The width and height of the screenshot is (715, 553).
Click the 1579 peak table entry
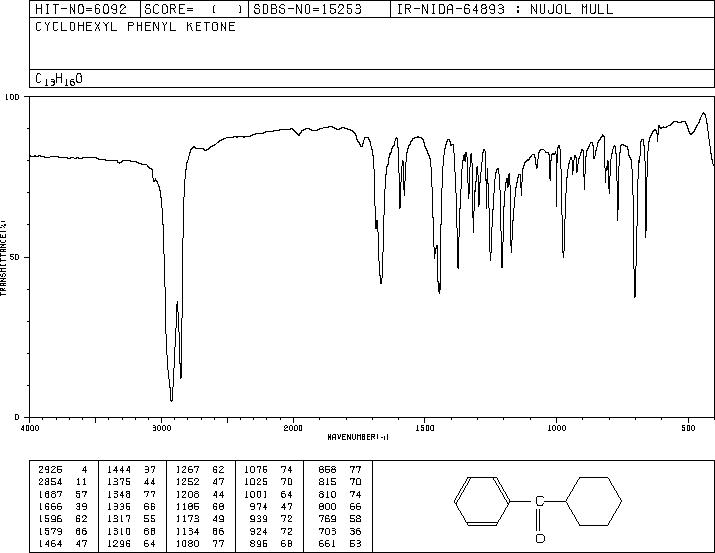(50, 531)
